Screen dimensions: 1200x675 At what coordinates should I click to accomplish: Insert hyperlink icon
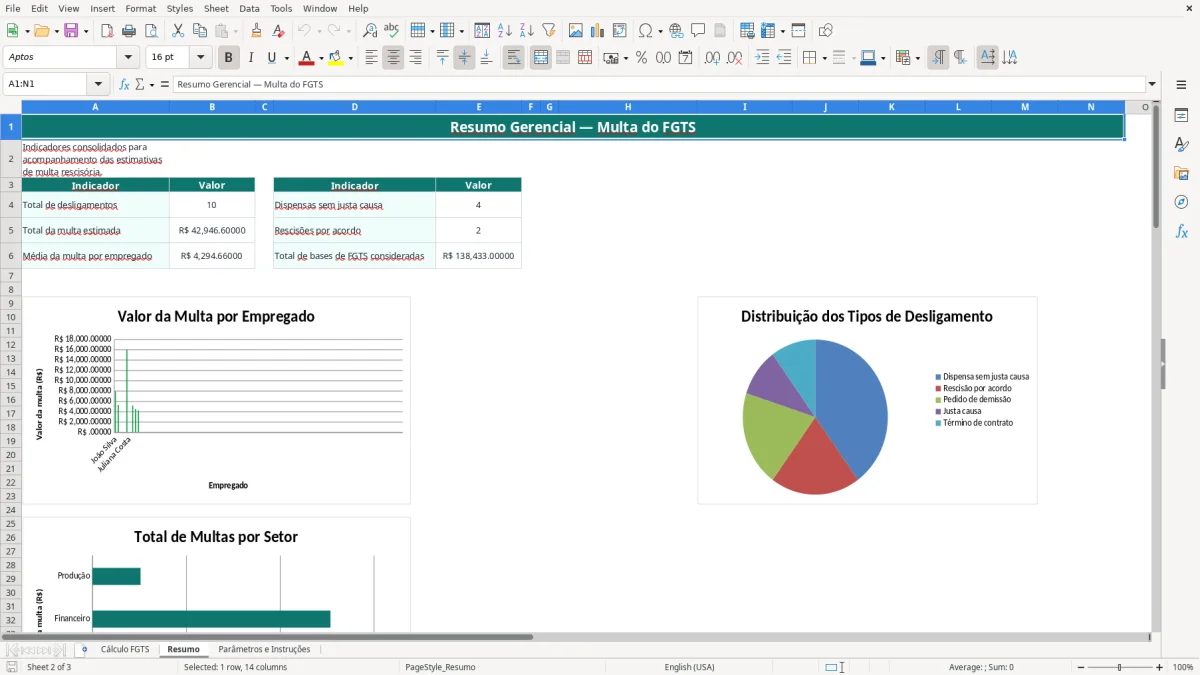tap(676, 31)
